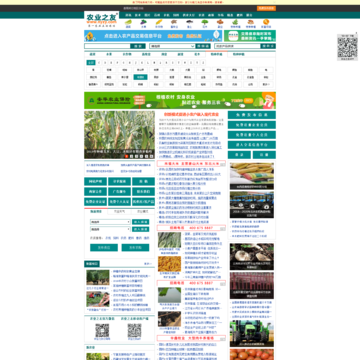This screenshot has width=360, height=360.
Task: Focus the top-left search input field
Action: (107, 46)
